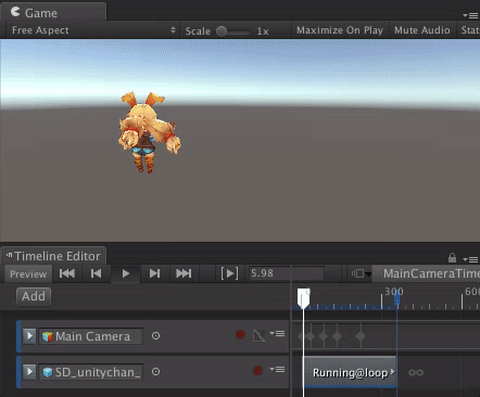Step to next frame
The image size is (480, 397).
155,274
